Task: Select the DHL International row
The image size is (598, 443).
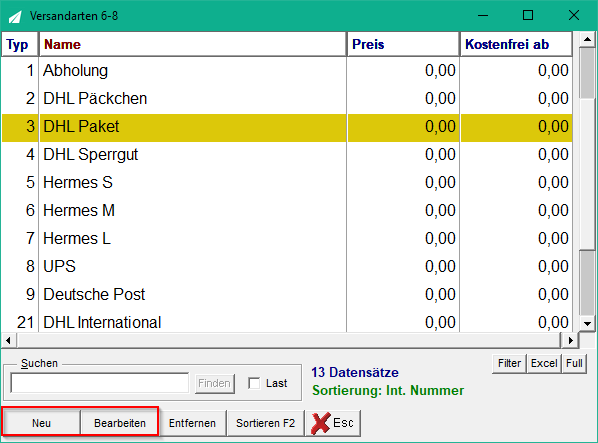Action: pos(287,322)
